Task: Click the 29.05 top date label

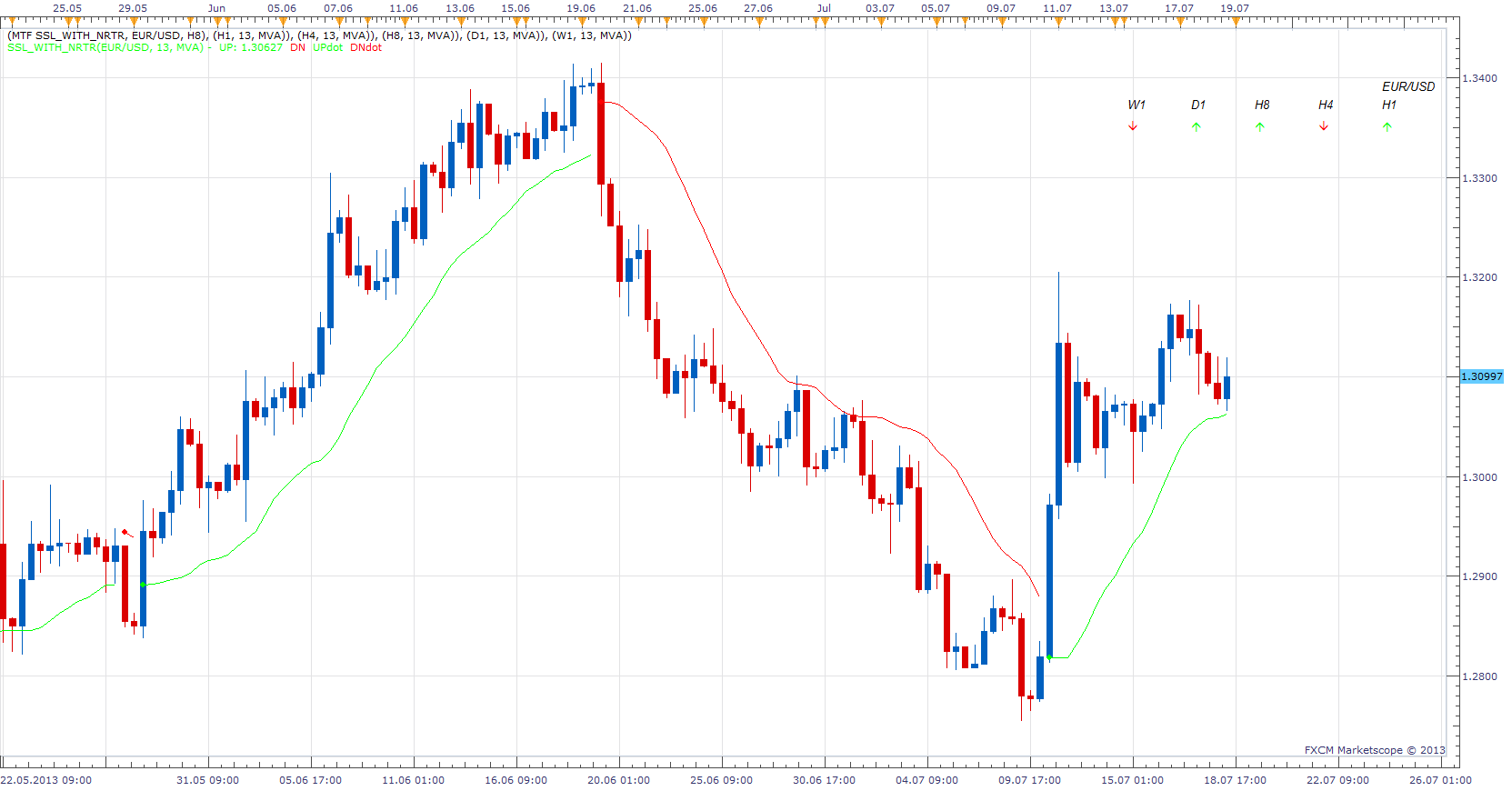Action: click(133, 8)
